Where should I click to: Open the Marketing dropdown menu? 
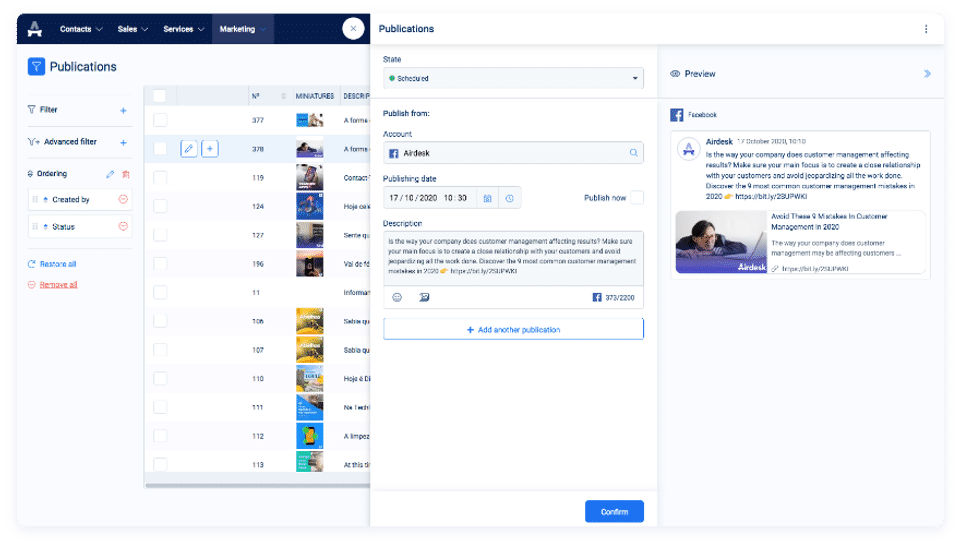(242, 29)
